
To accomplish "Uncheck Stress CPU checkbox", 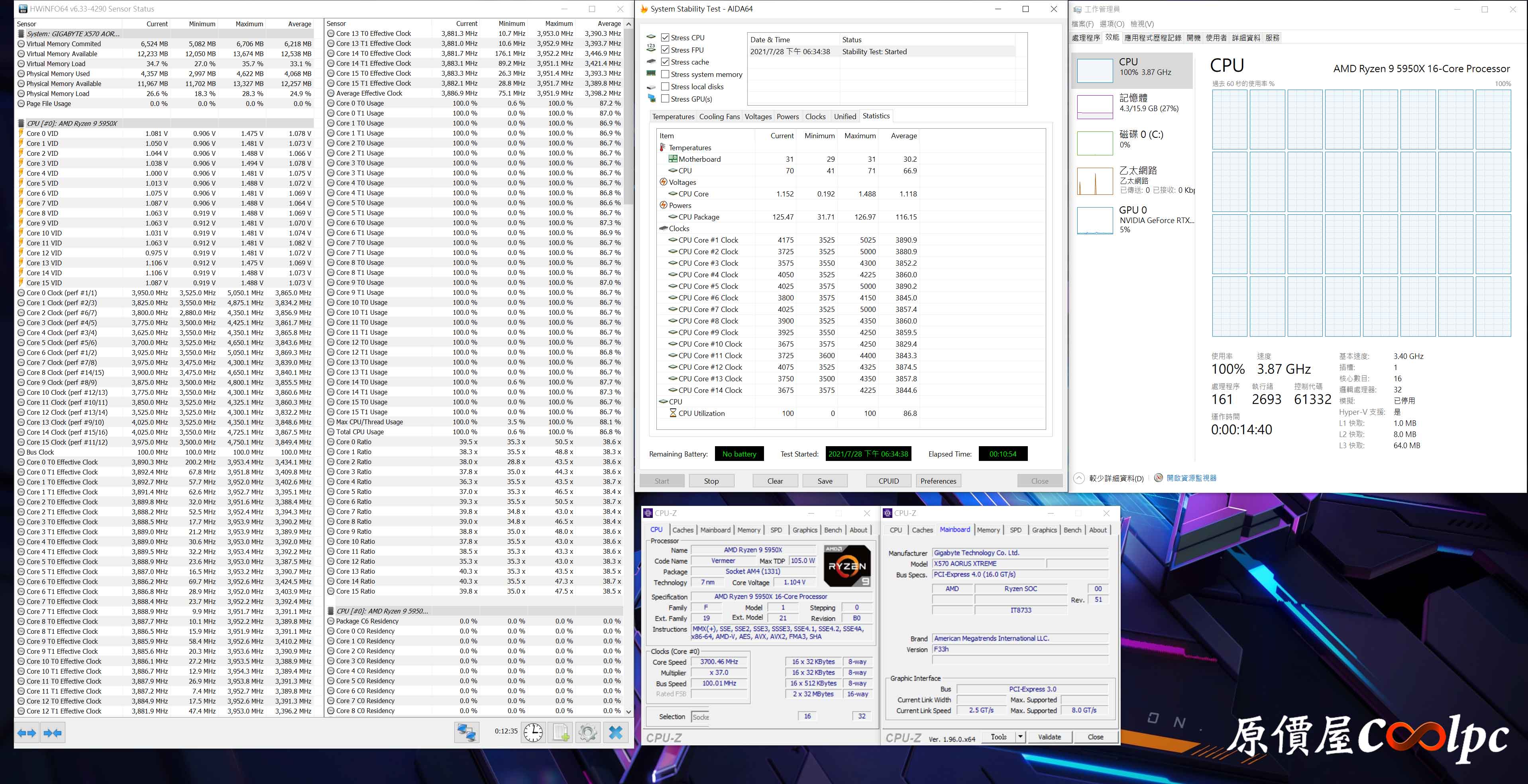I will tap(665, 37).
